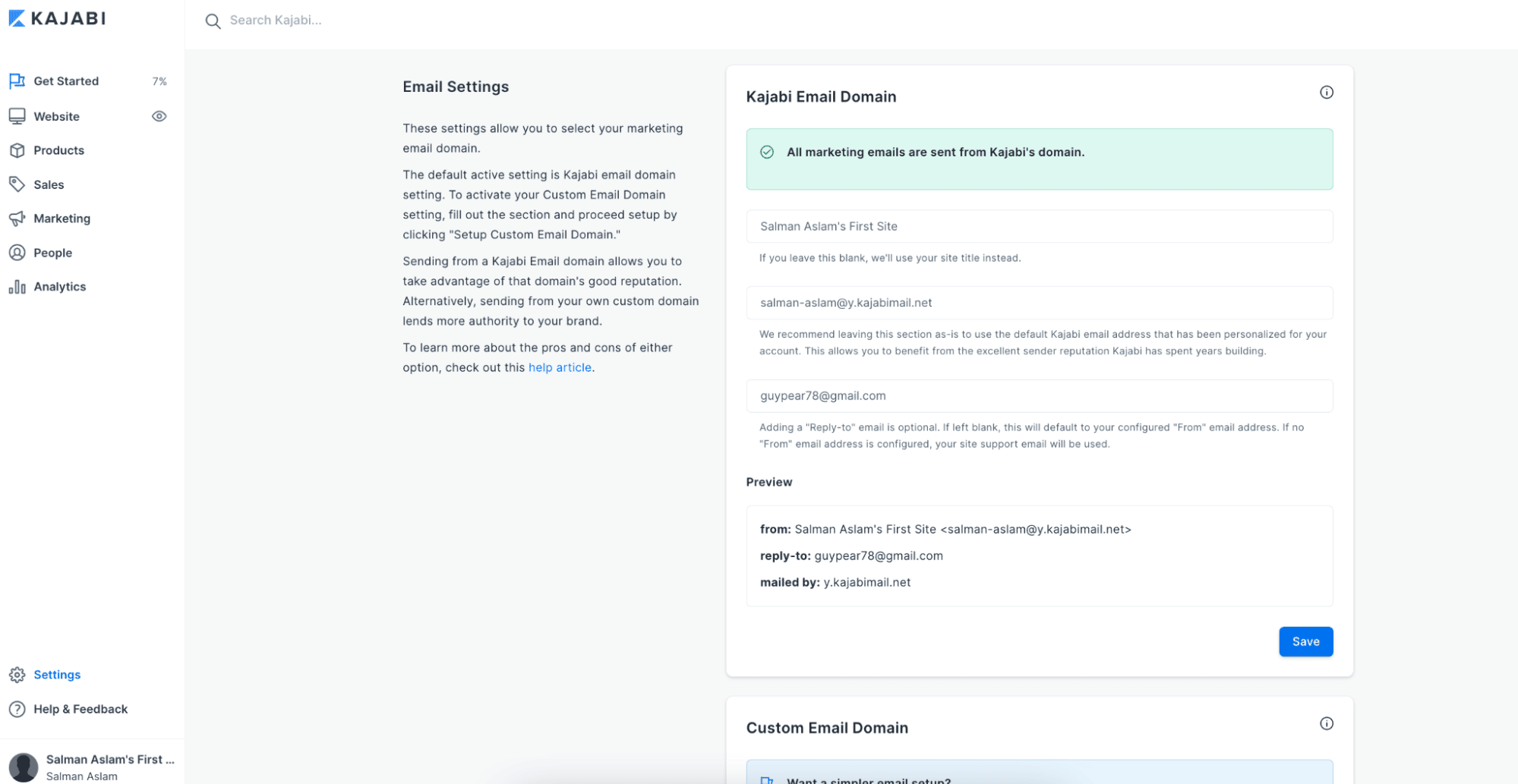Click the 'Kajabi Email Domain' heading
Image resolution: width=1518 pixels, height=784 pixels.
click(x=821, y=96)
